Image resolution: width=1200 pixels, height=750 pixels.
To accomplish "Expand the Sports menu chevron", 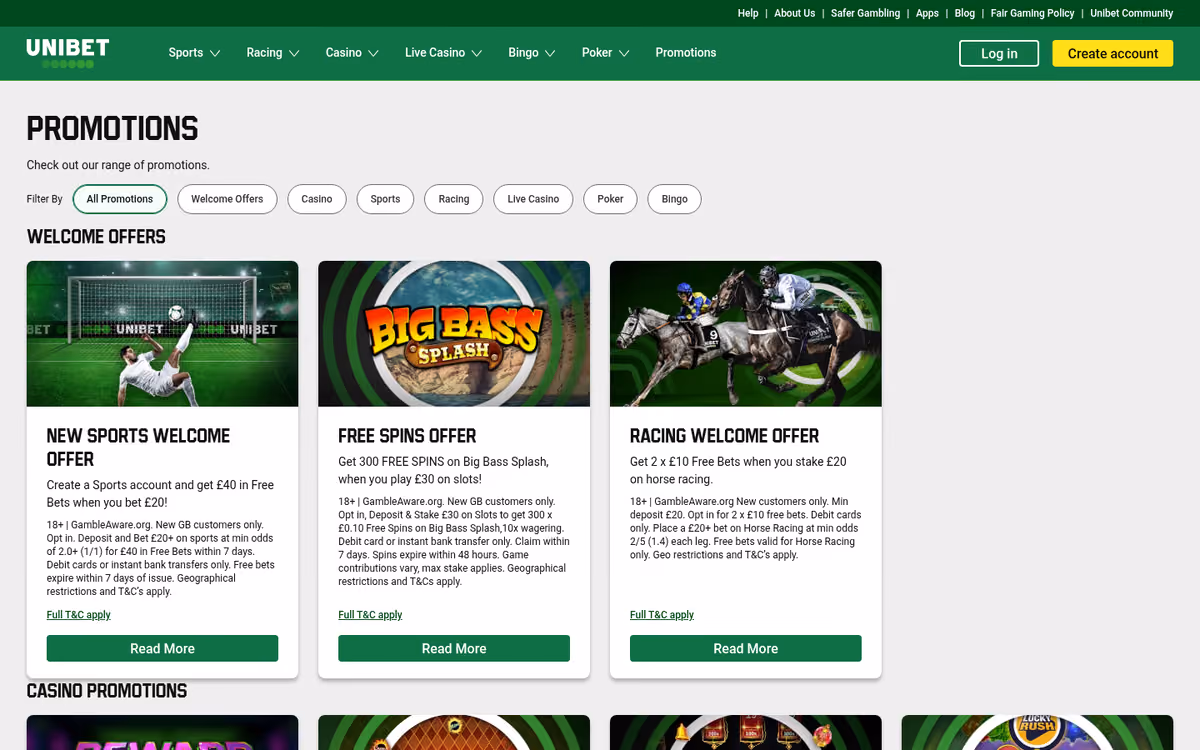I will tap(215, 53).
